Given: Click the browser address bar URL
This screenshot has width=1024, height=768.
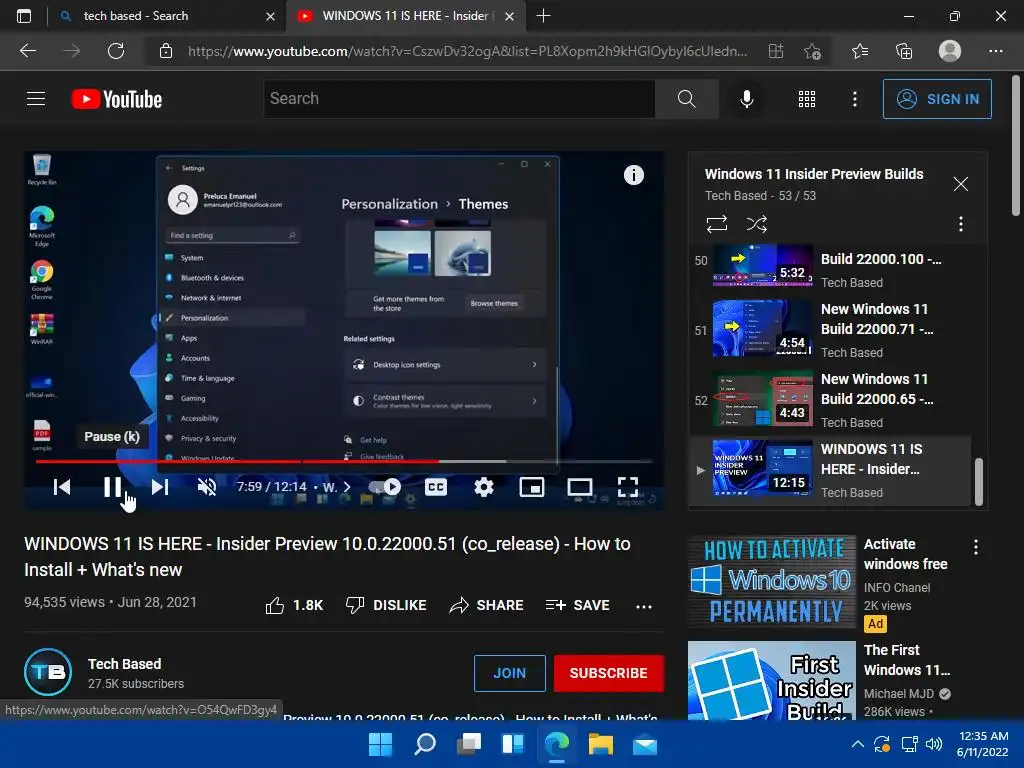Looking at the screenshot, I should [468, 51].
